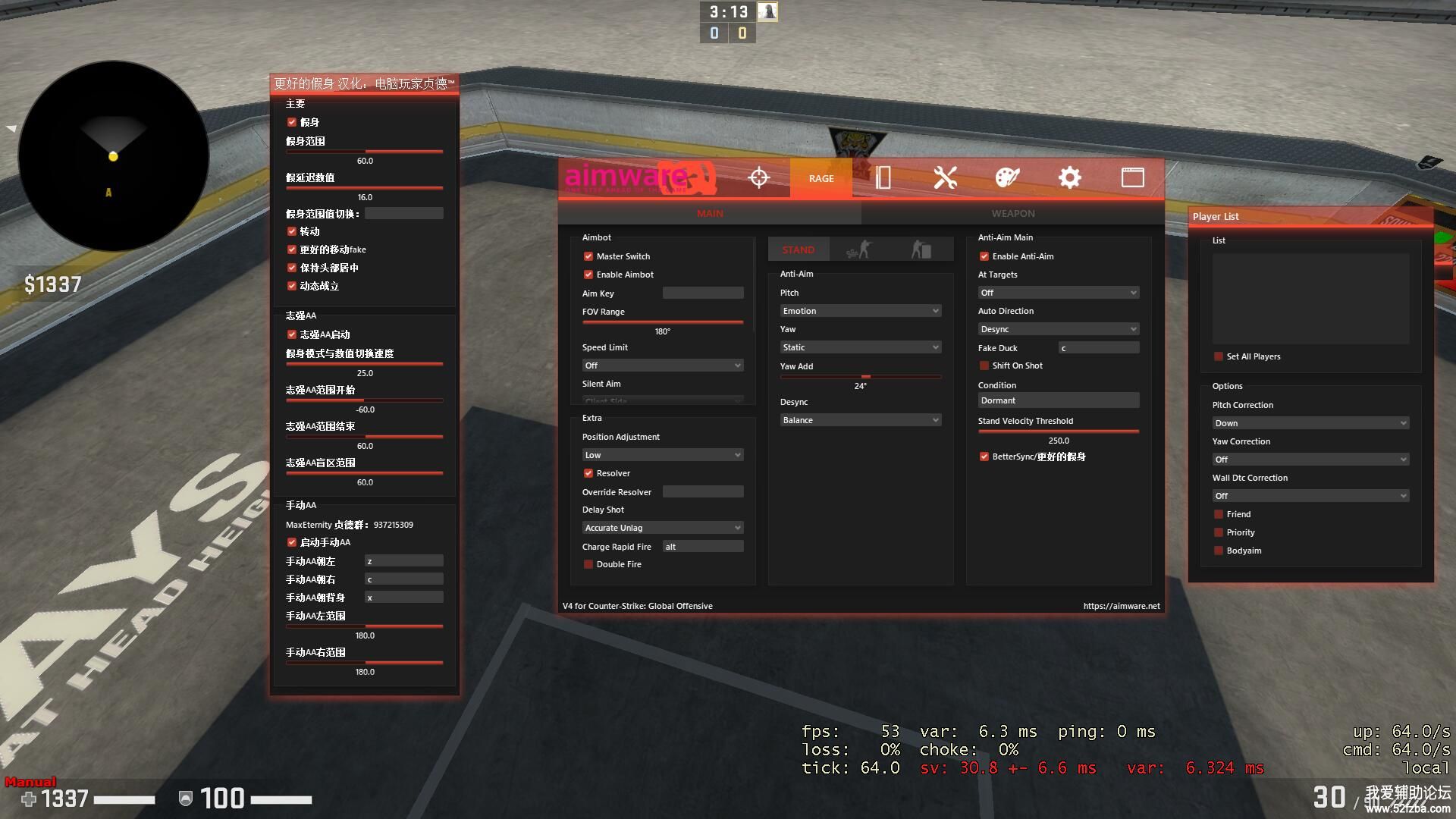Open the Pitch Correction dropdown
Viewport: 1456px width, 819px height.
point(1310,423)
